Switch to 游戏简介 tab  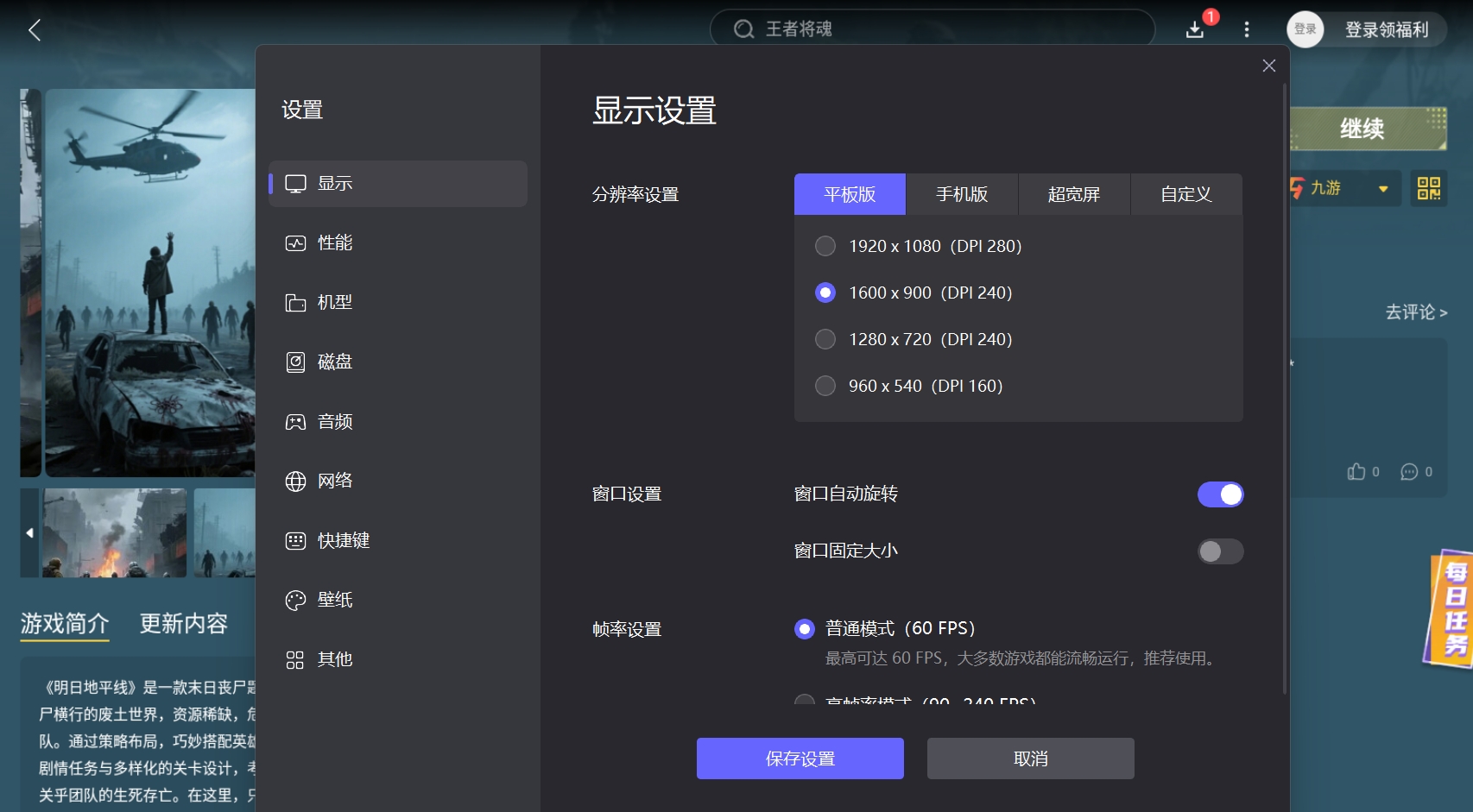[x=65, y=623]
